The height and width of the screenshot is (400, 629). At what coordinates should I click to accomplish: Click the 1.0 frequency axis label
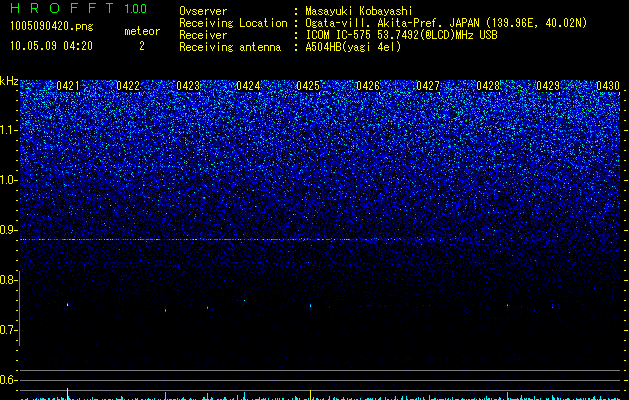8,180
